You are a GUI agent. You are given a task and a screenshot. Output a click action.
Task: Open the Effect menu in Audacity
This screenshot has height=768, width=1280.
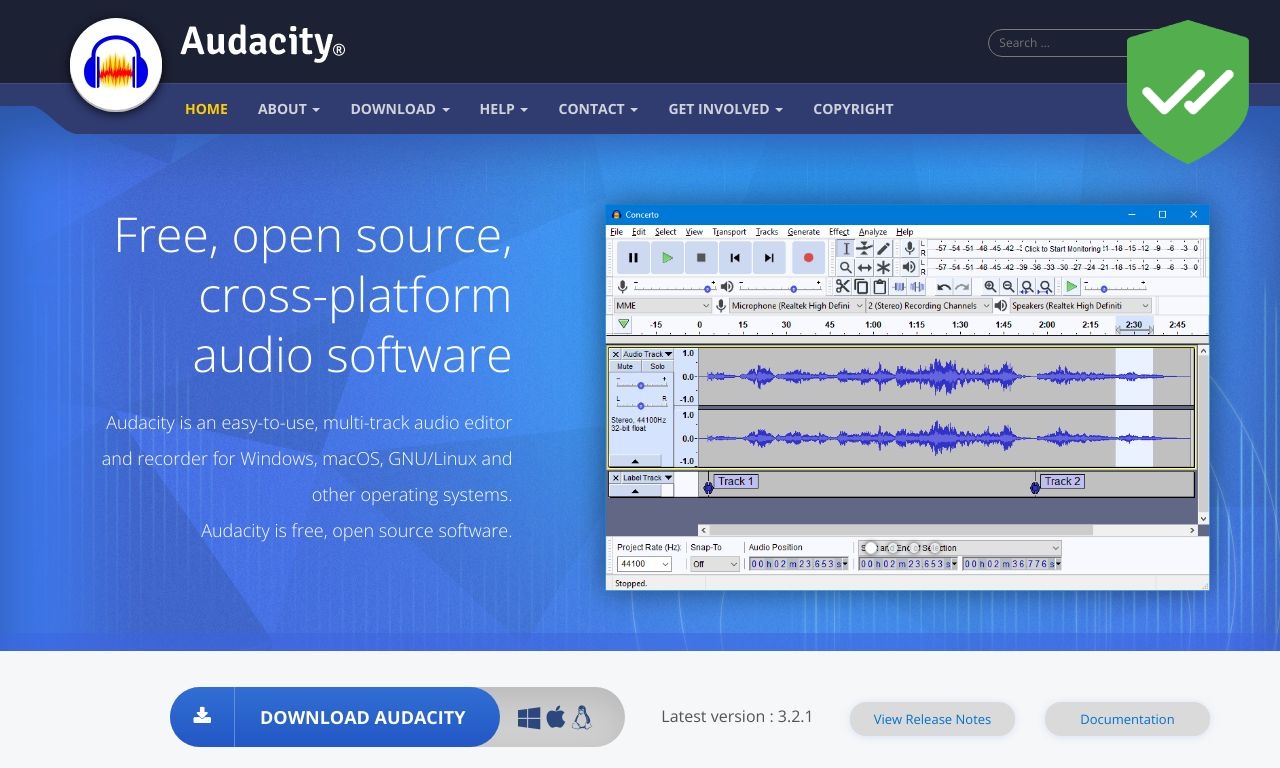point(839,232)
